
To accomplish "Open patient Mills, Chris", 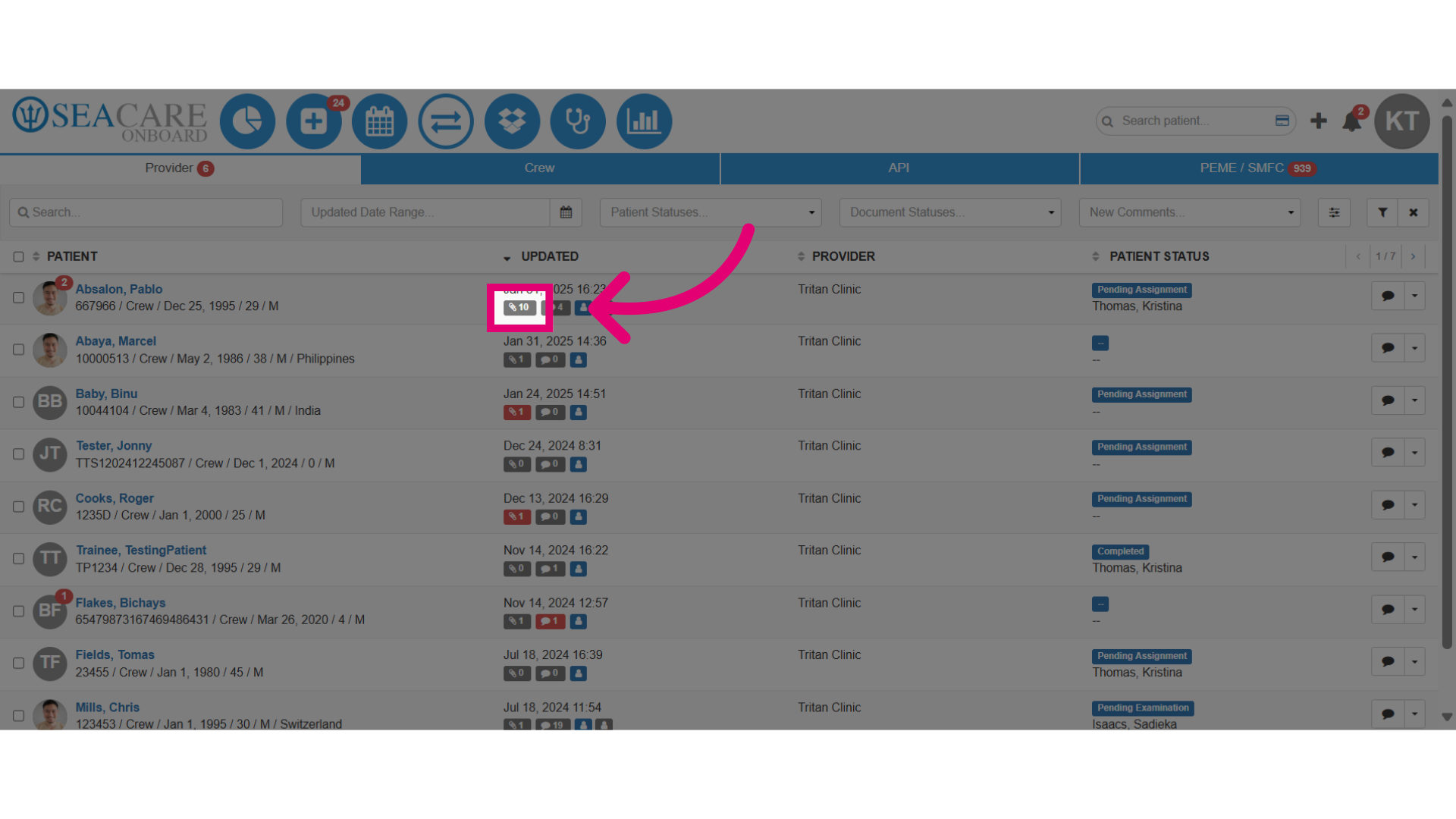I will [x=108, y=708].
